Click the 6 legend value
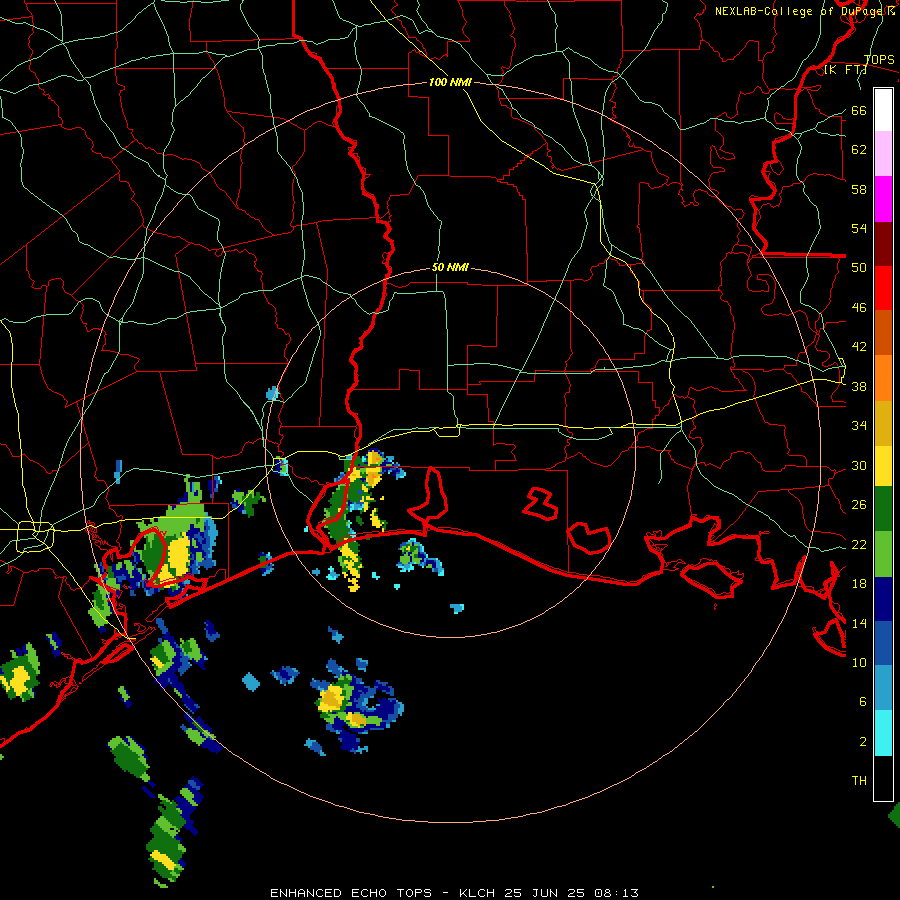The image size is (900, 900). [863, 702]
